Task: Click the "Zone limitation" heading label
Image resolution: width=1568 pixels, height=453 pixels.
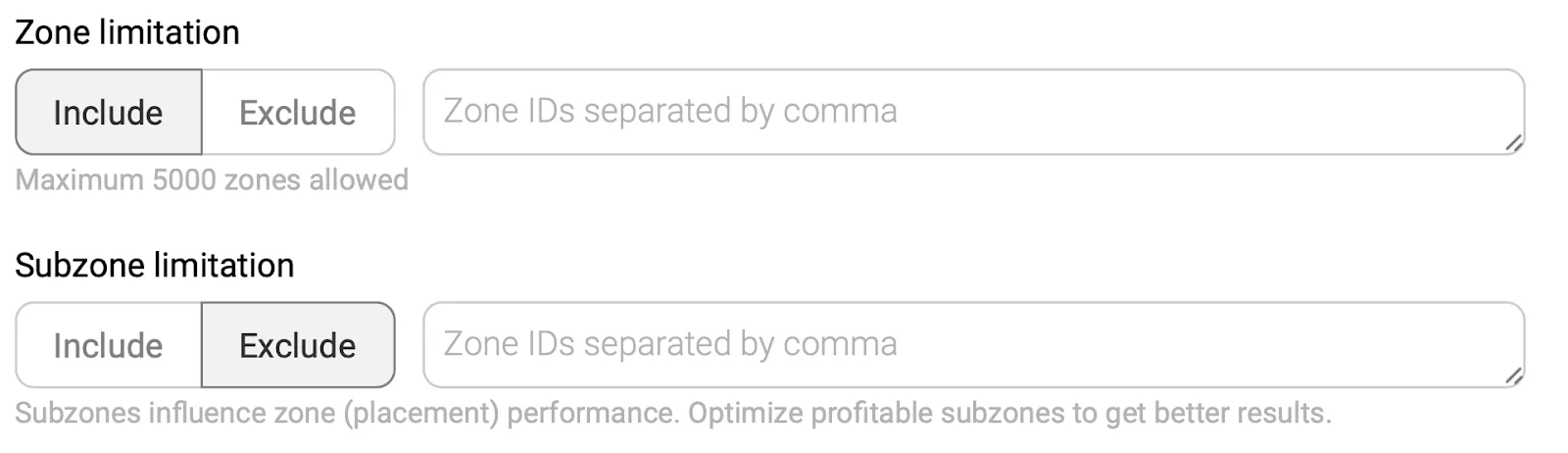Action: pyautogui.click(x=127, y=32)
